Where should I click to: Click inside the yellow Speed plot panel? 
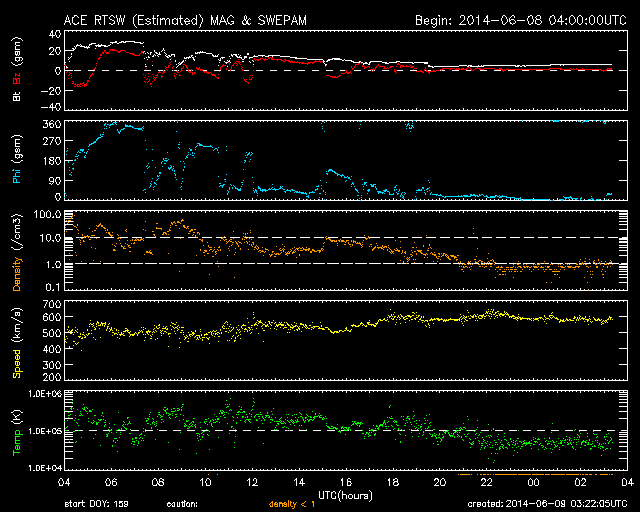(346, 340)
